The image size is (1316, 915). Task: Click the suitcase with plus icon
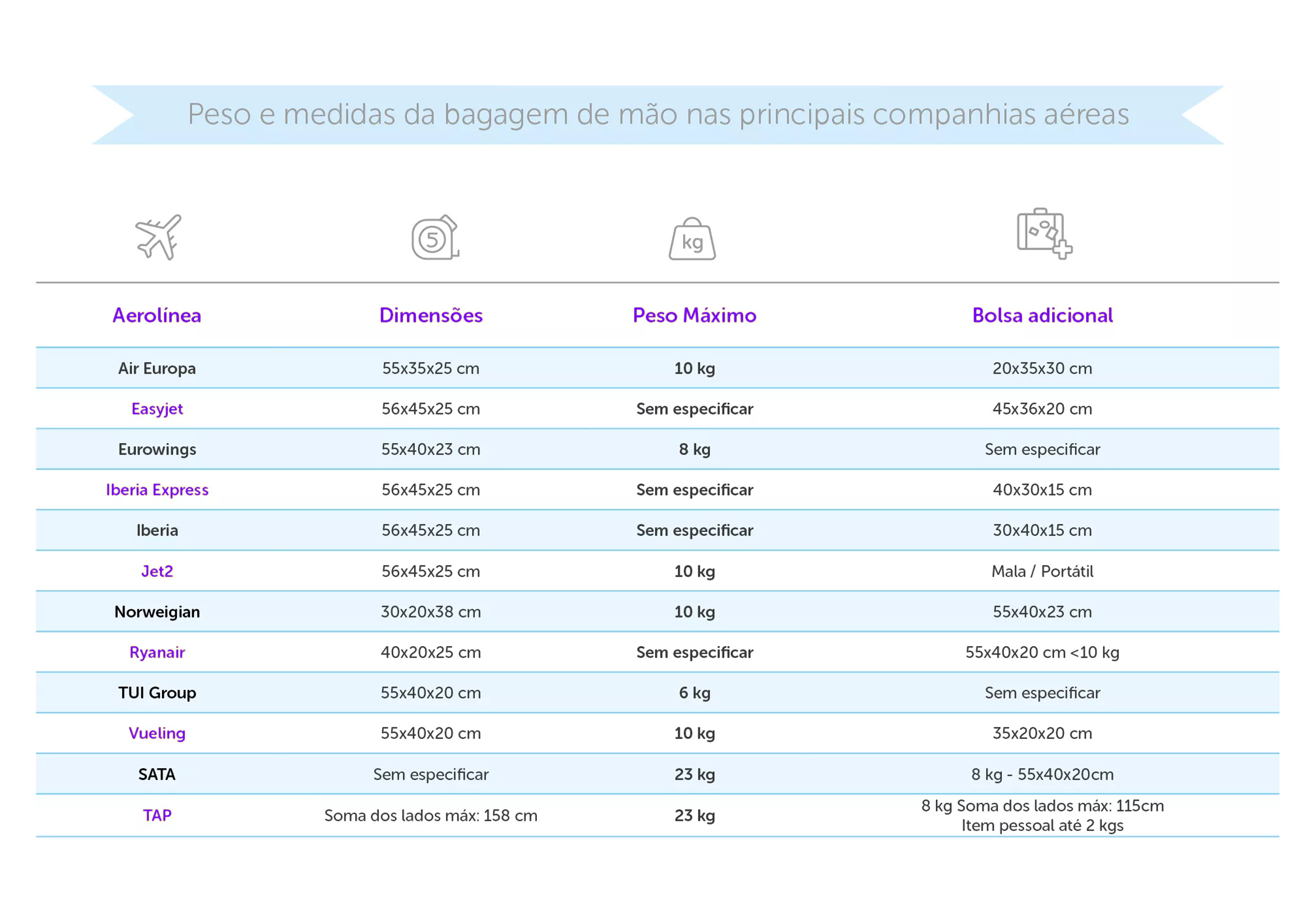click(1044, 233)
